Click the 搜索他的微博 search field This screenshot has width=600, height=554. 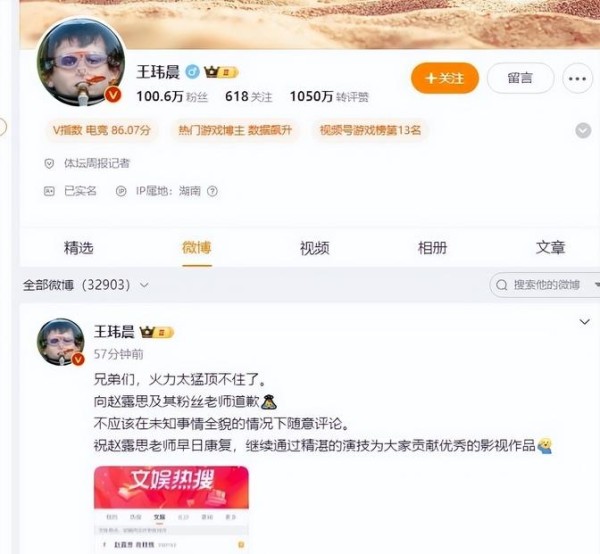tap(545, 285)
